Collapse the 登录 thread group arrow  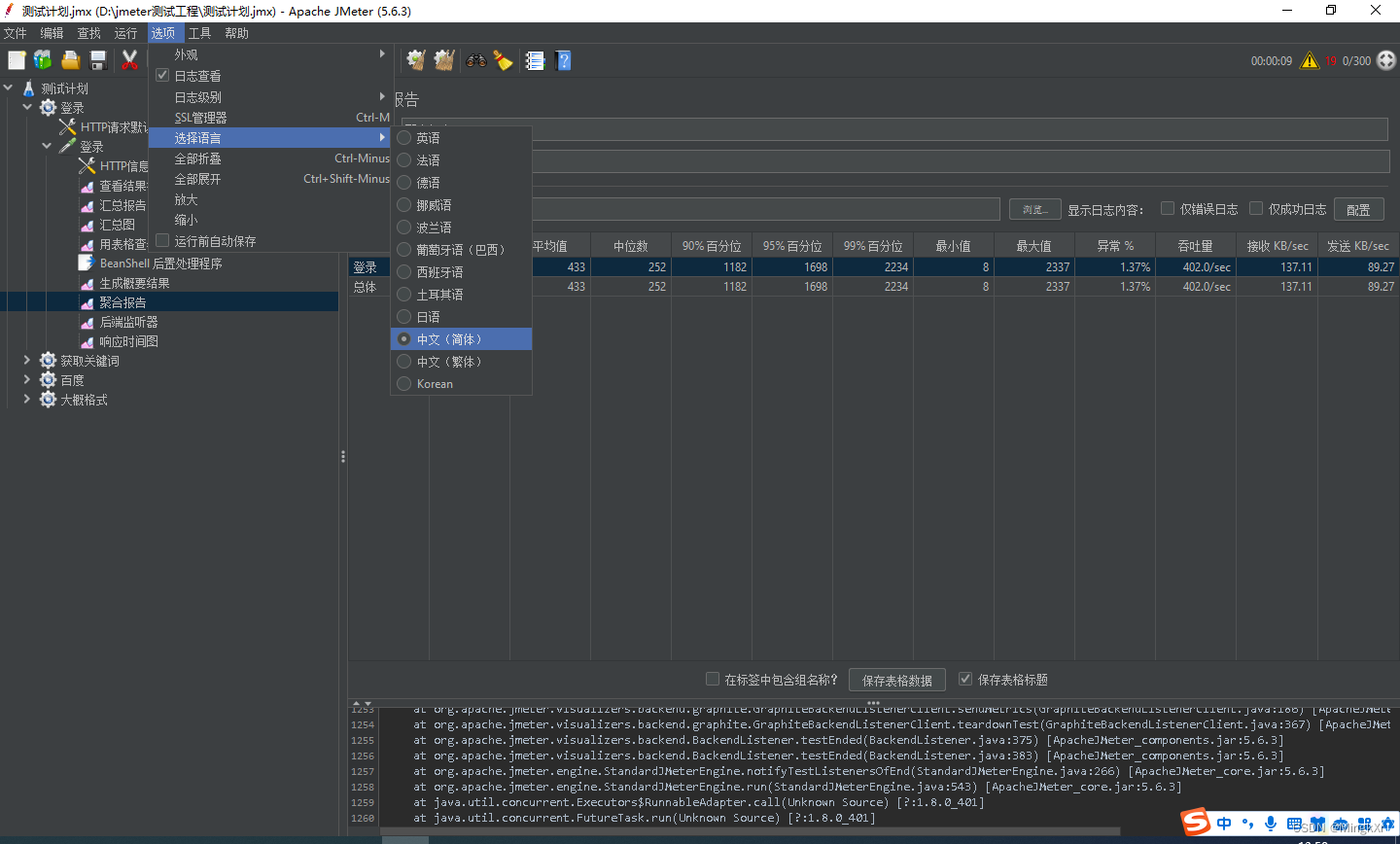(27, 107)
